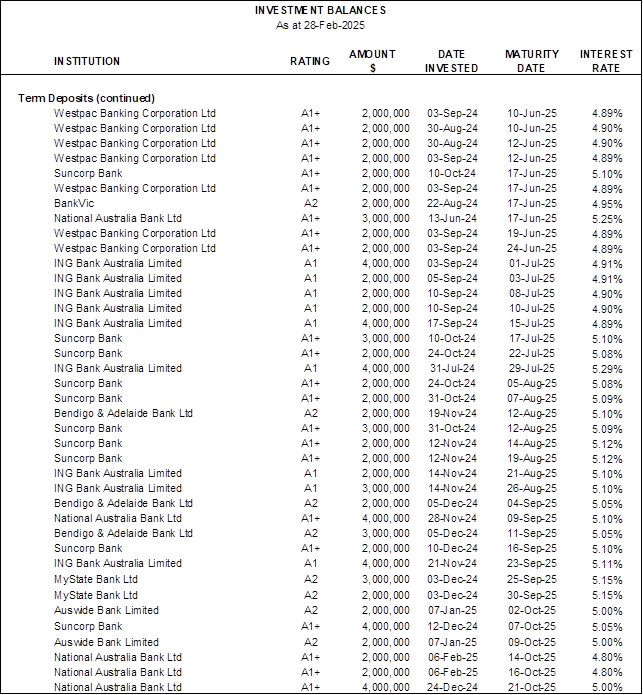Click maturity date 21-Oct-25
The height and width of the screenshot is (695, 643).
coord(532,687)
